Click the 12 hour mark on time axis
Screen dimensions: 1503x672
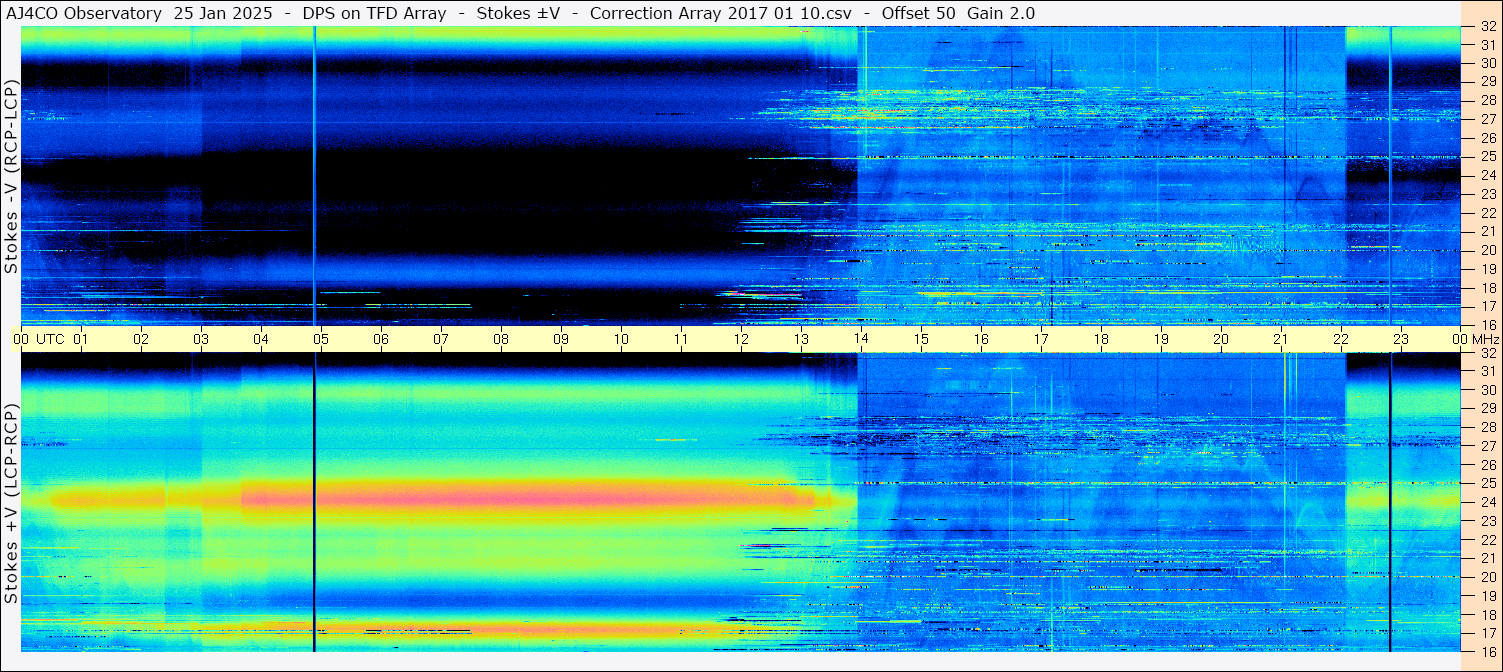741,339
